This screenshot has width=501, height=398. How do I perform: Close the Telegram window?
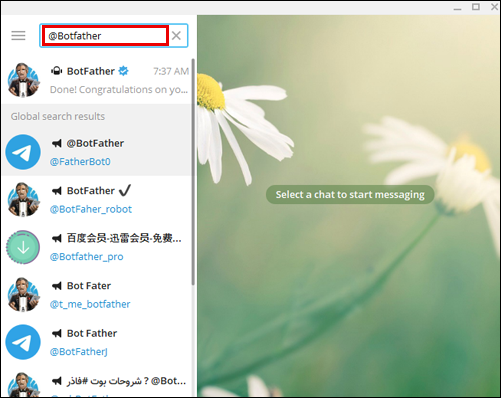click(495, 7)
